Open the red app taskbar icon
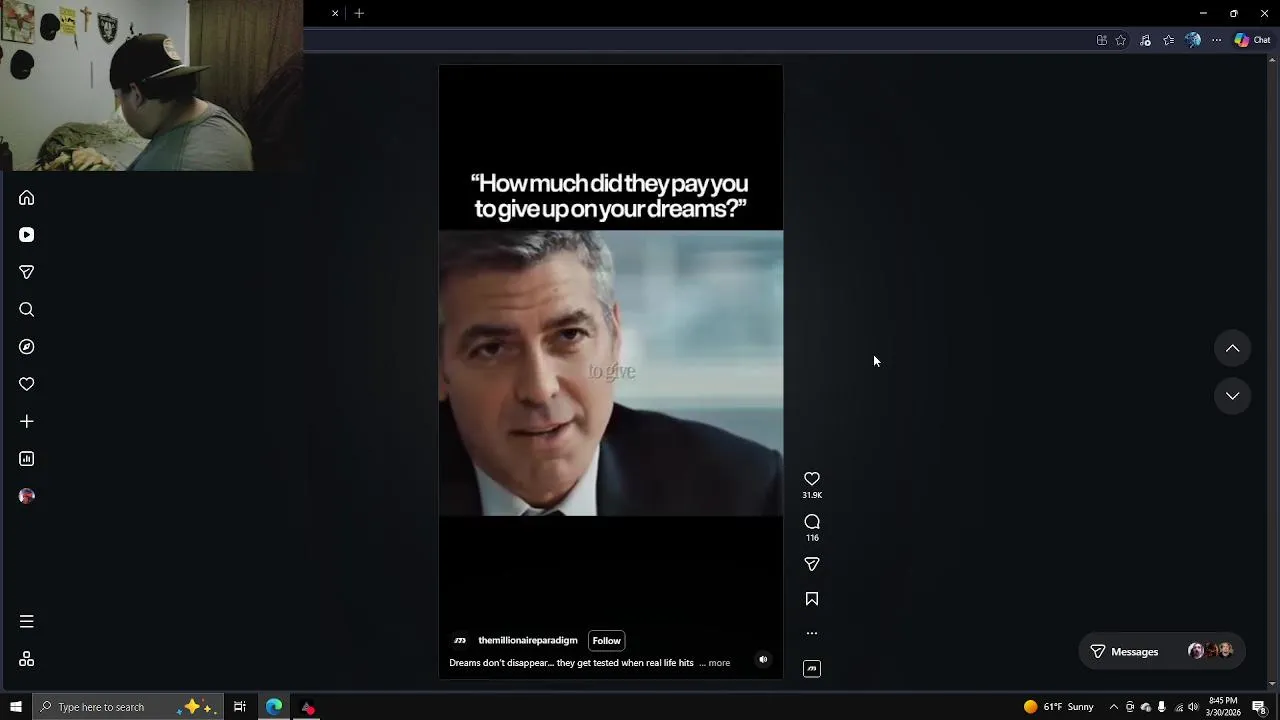Viewport: 1280px width, 720px height. click(308, 707)
